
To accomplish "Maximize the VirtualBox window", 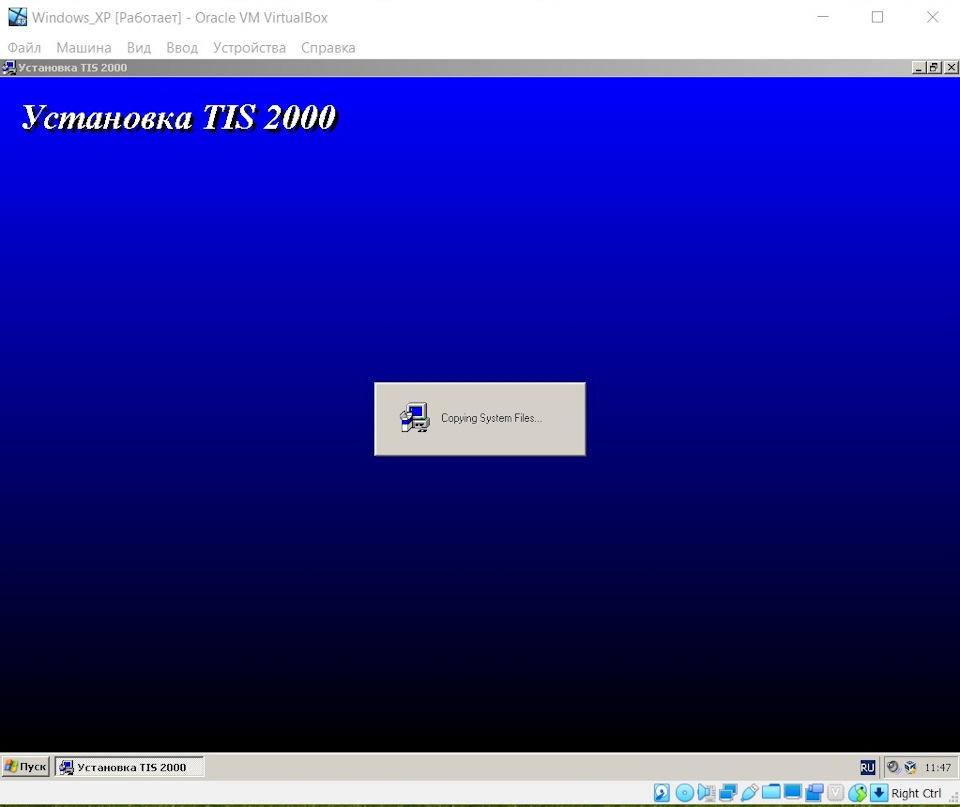I will tap(877, 17).
